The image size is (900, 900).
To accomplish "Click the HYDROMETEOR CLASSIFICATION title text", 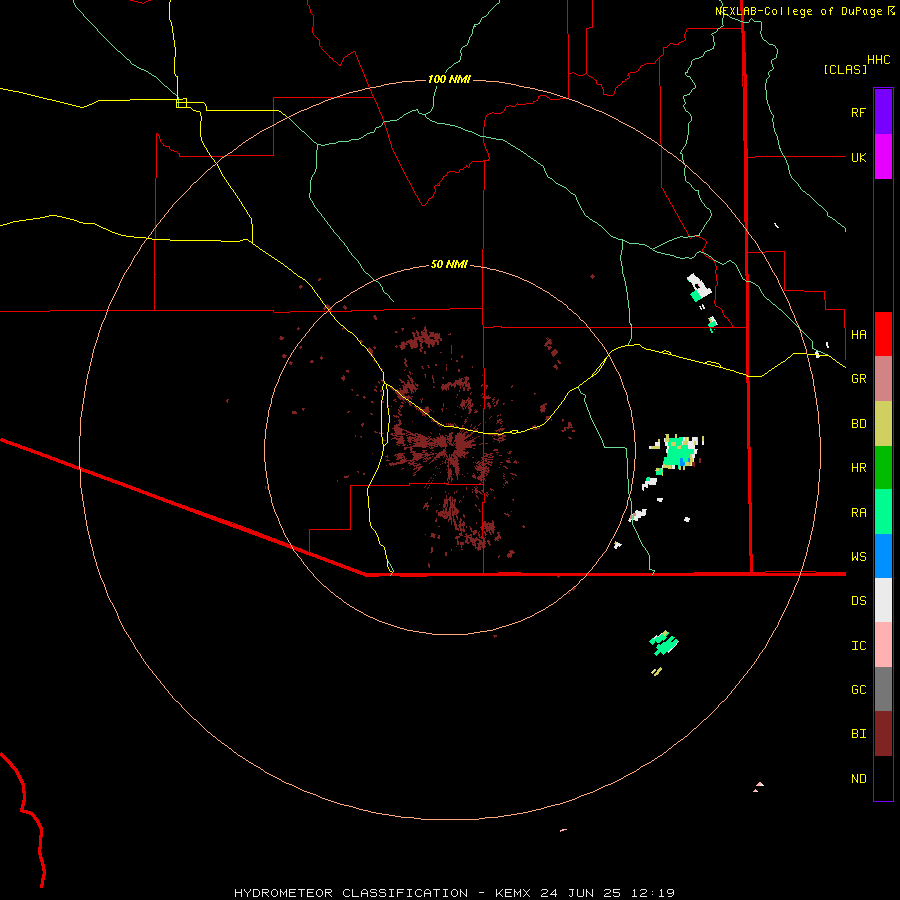I will 351,893.
